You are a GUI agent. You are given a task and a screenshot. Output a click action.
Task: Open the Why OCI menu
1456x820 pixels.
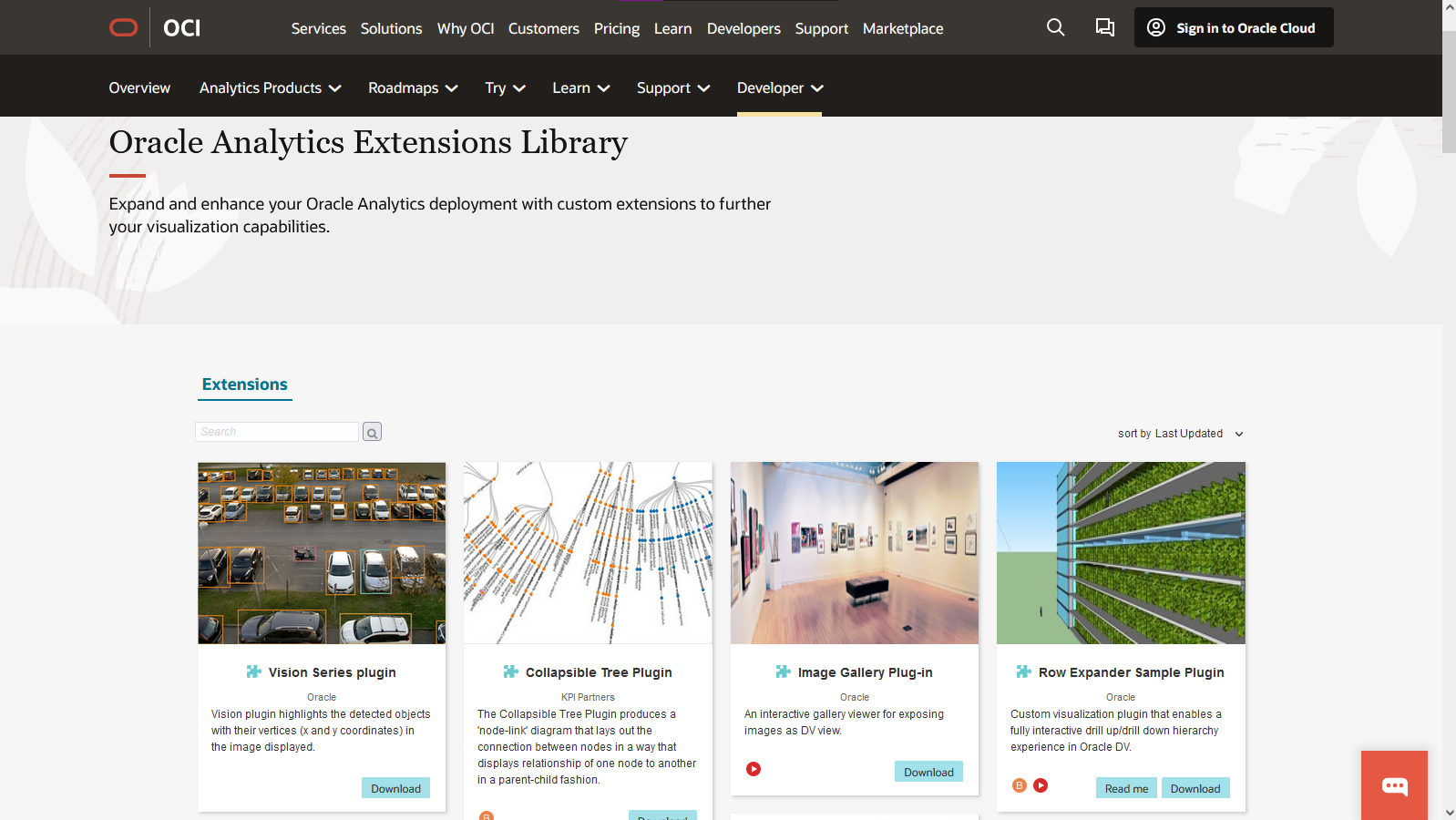coord(466,28)
